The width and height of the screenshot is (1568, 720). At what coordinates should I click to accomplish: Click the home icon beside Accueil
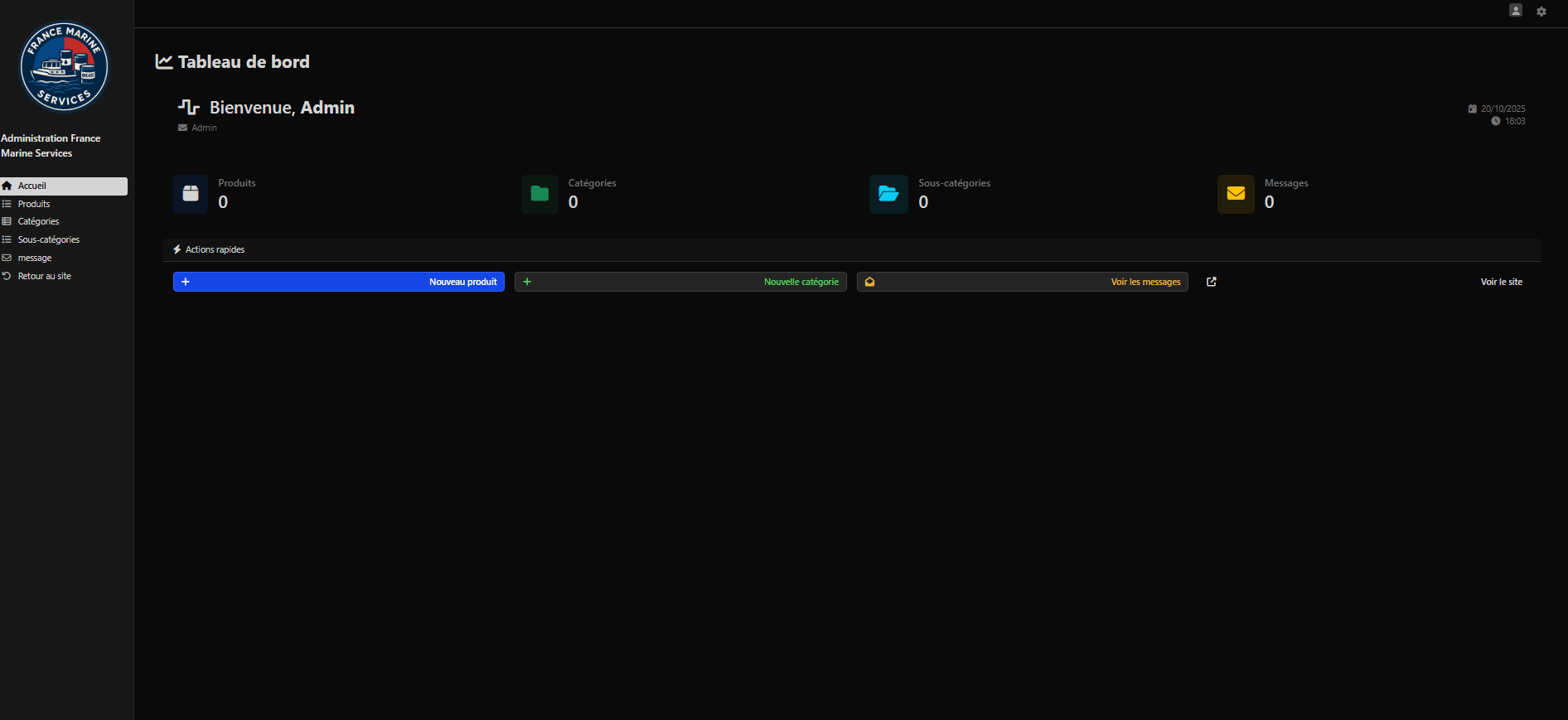(x=7, y=186)
